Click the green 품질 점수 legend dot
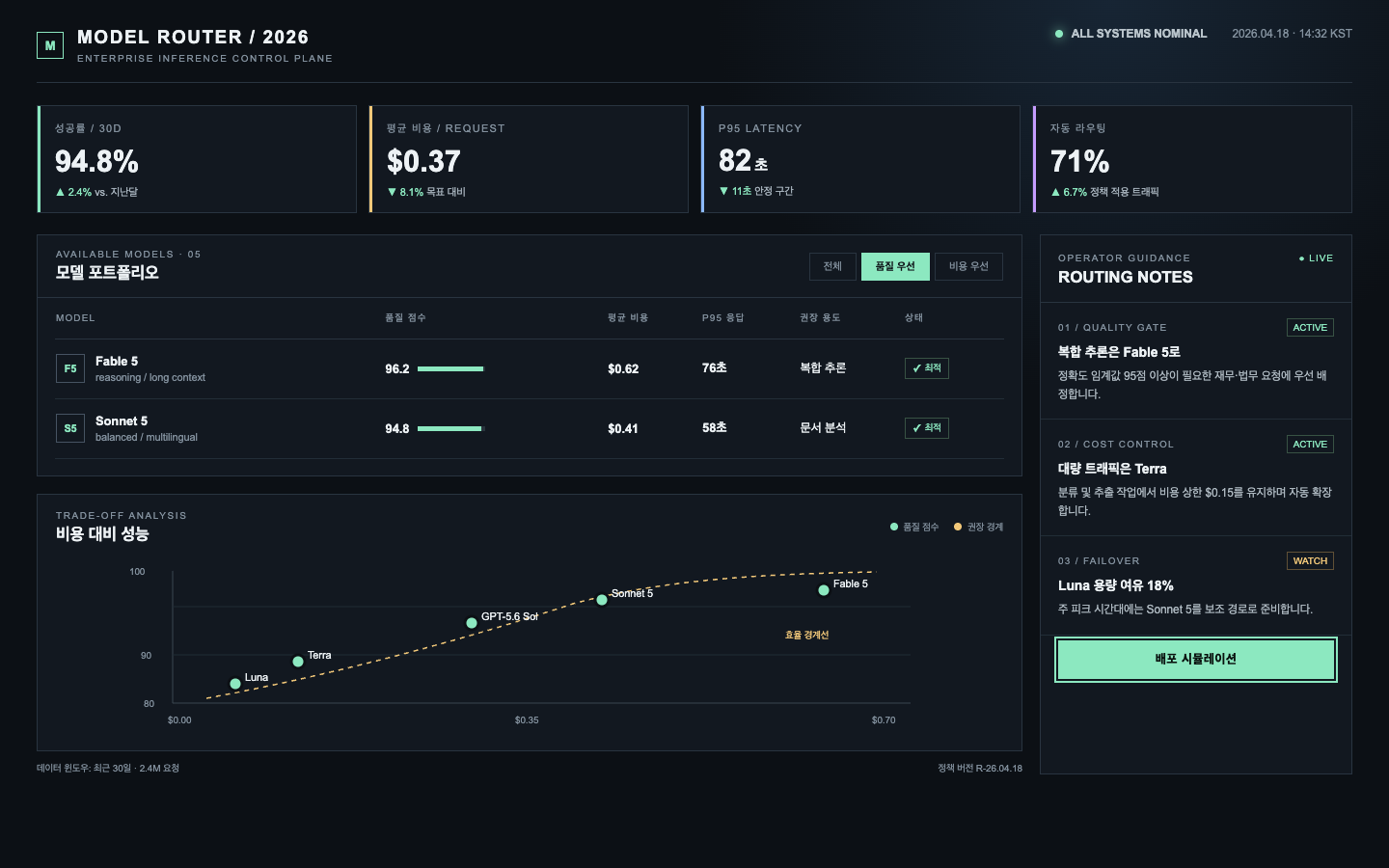1389x868 pixels. [894, 527]
